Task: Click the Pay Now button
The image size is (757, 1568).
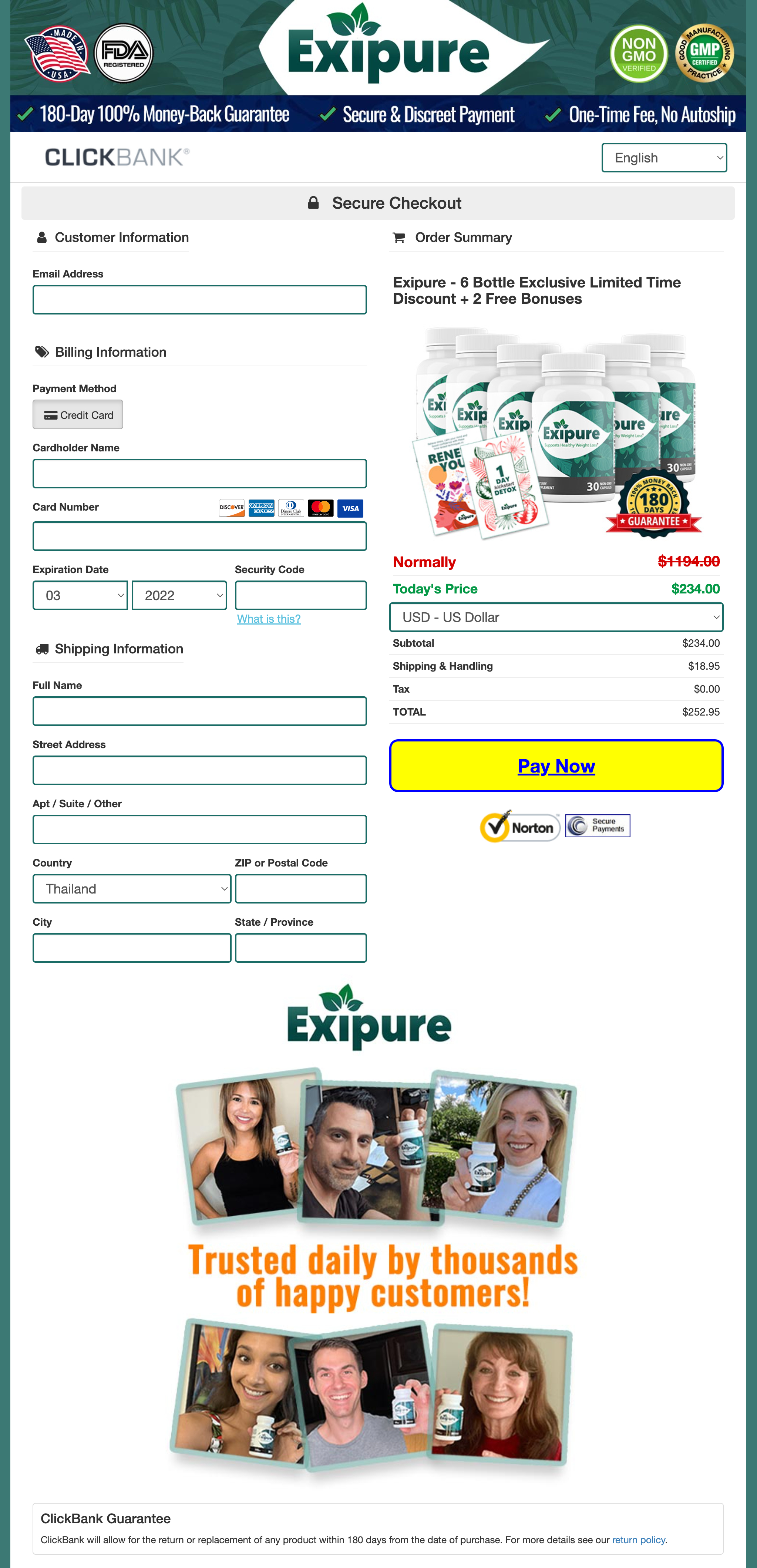Action: coord(556,765)
